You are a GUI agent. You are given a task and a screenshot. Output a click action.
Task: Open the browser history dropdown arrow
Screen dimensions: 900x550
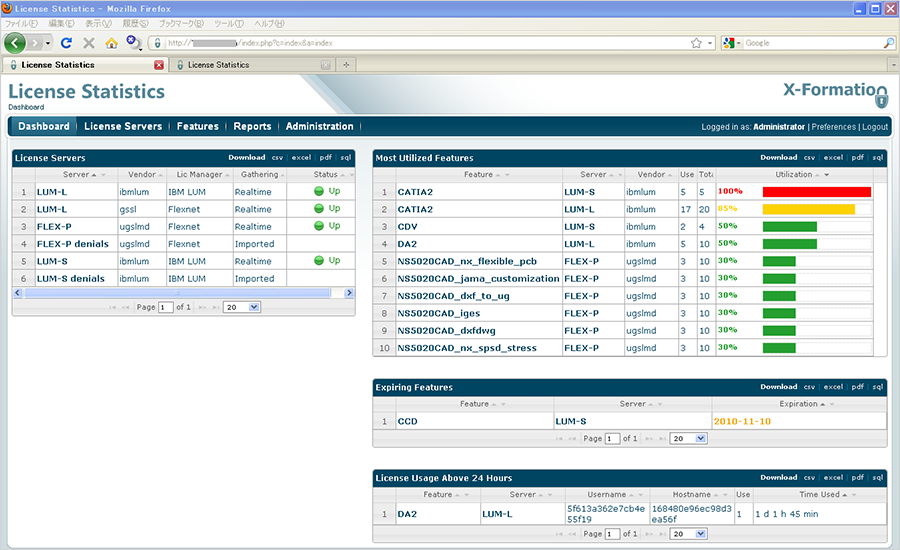point(48,43)
